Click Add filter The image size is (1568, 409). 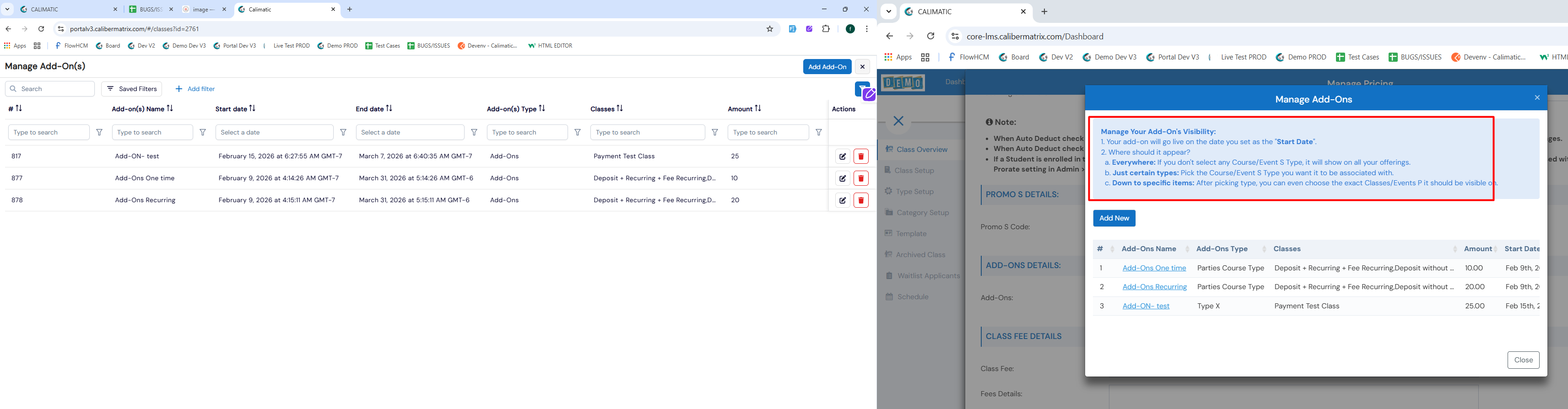(x=195, y=89)
